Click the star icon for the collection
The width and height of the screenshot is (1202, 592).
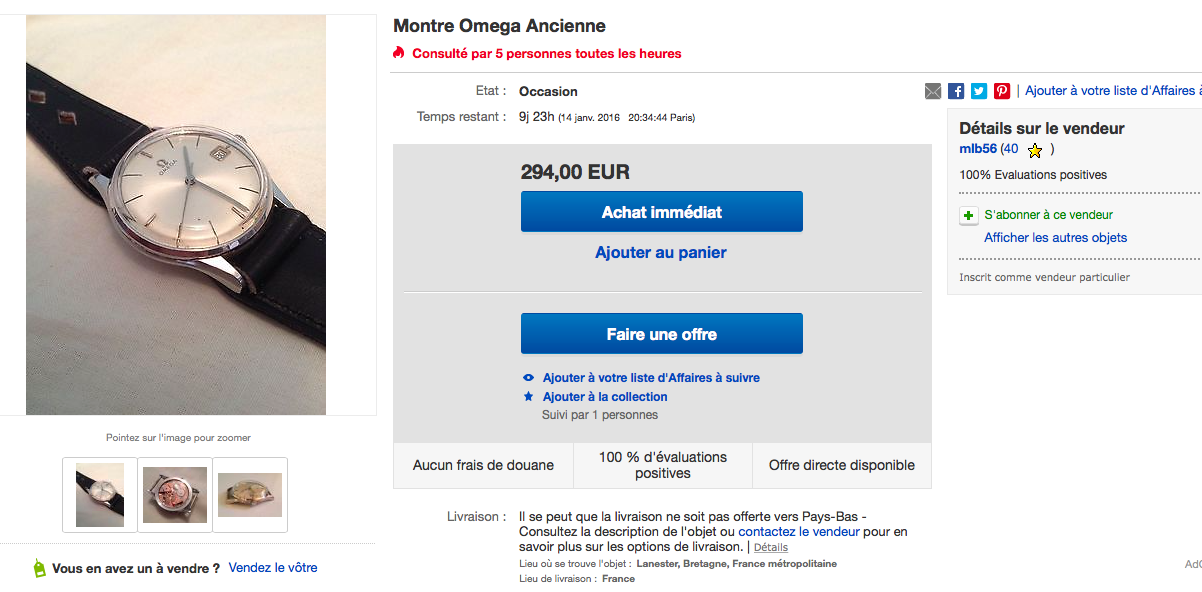click(x=529, y=397)
